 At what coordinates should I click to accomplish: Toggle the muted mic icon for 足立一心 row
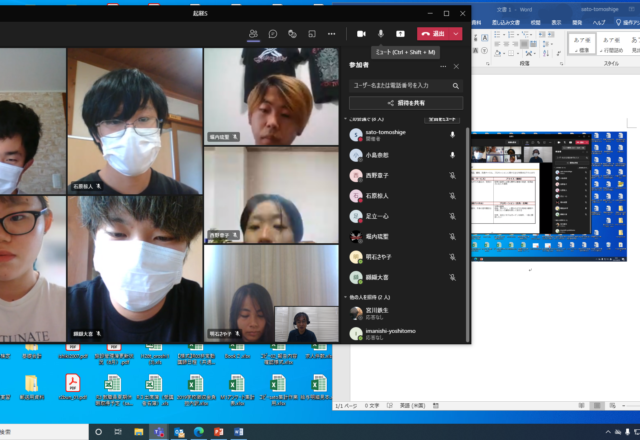tap(452, 216)
